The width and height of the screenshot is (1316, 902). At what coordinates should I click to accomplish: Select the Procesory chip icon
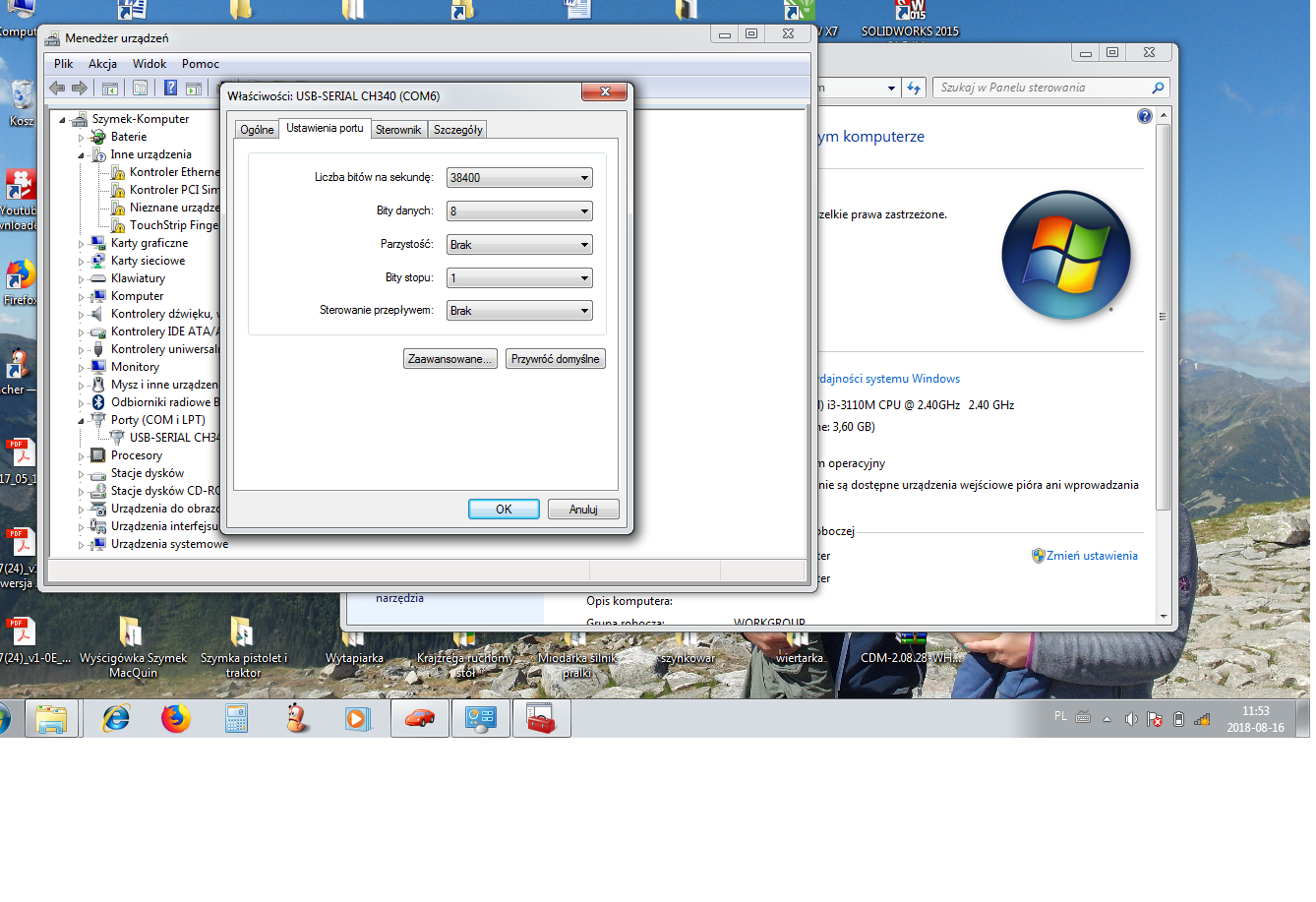pos(98,455)
